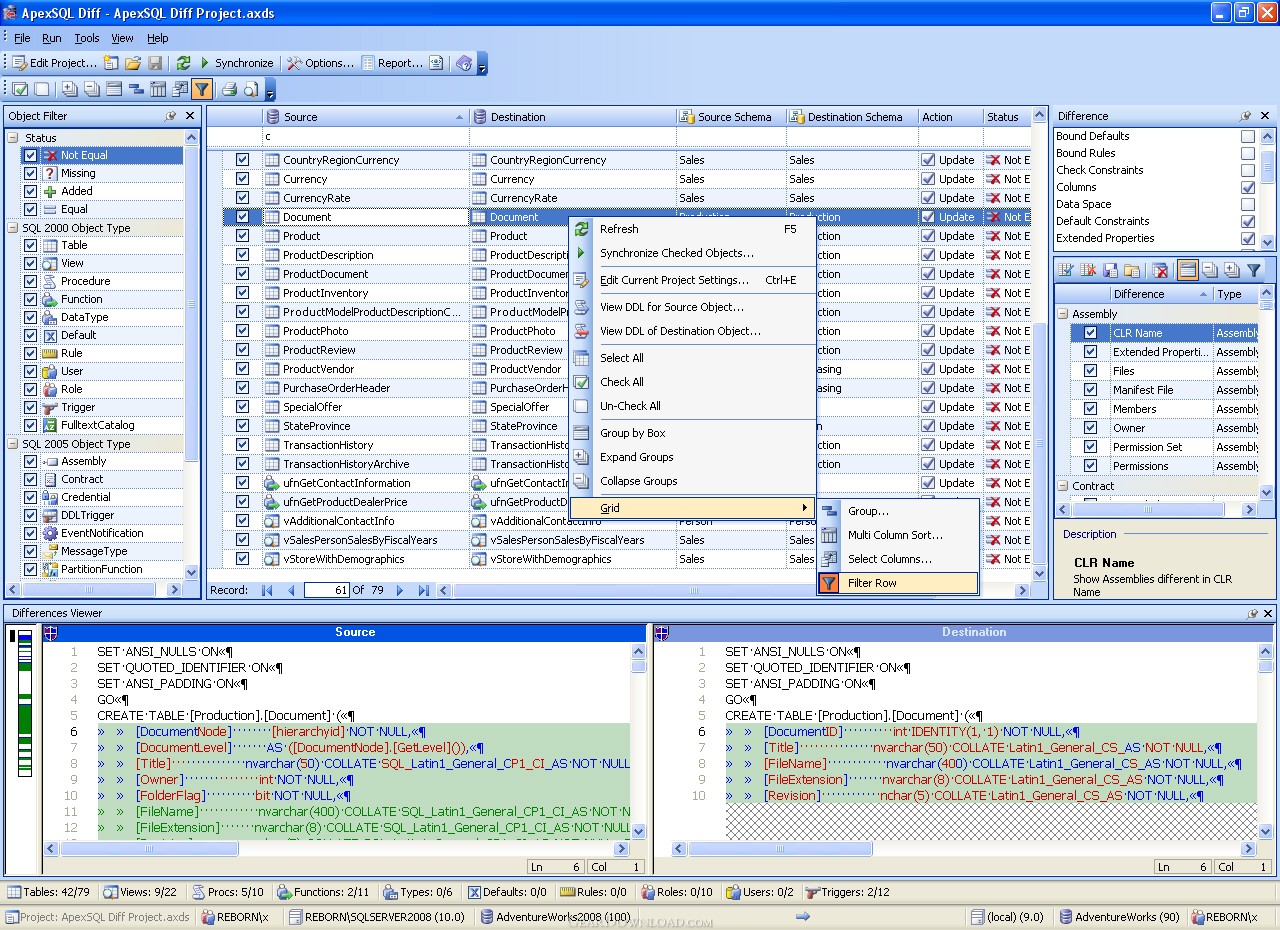Collapse the SQL 2005 Object Type group
Screen dimensions: 1280x930
[14, 444]
